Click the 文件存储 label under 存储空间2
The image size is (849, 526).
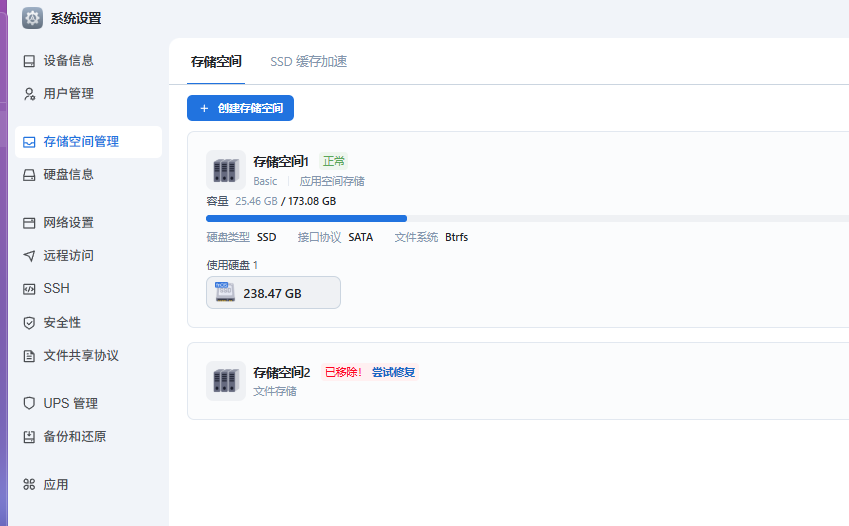275,391
